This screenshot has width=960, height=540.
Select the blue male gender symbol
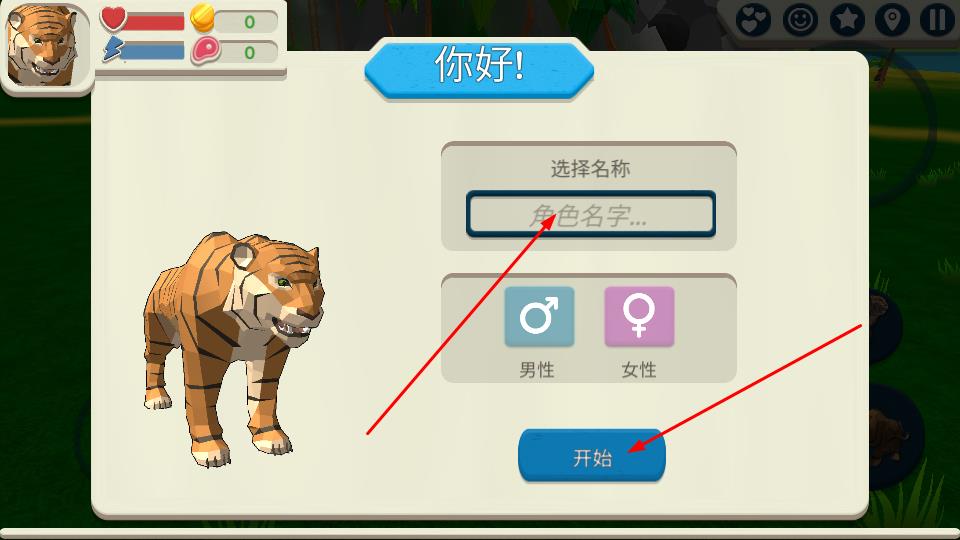click(539, 317)
